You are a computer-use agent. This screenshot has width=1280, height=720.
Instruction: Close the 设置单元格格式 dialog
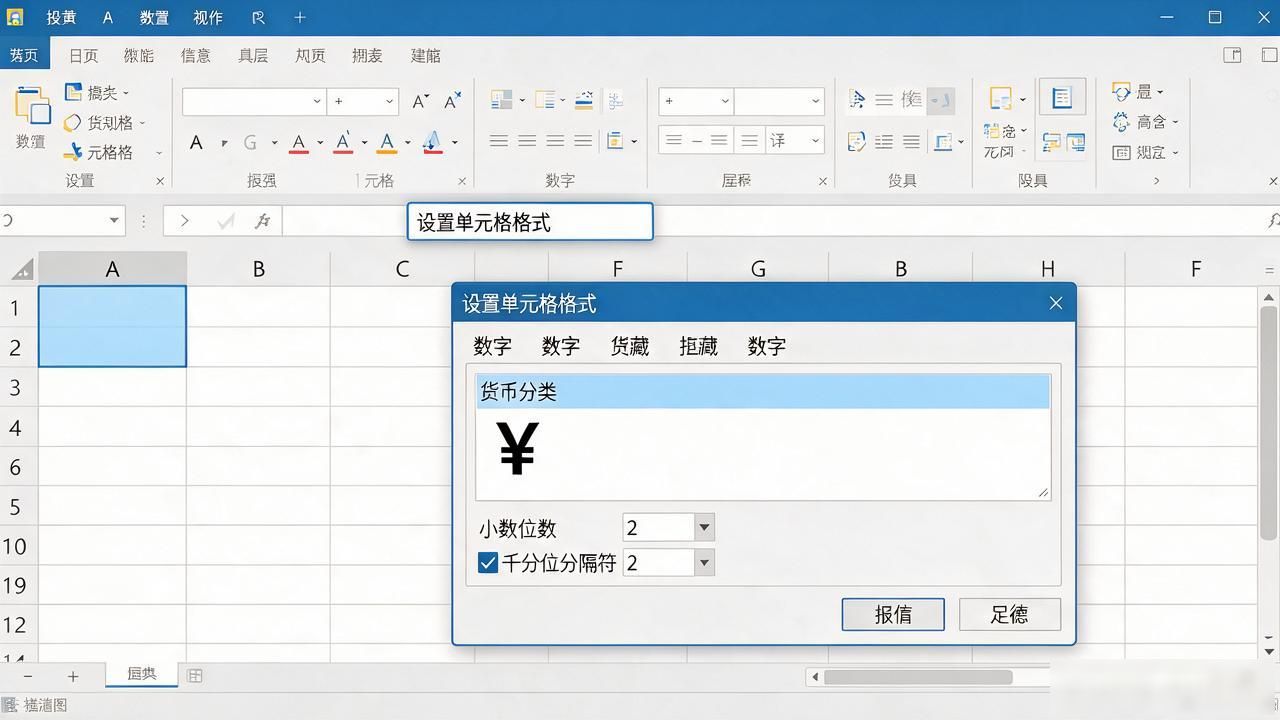1056,303
